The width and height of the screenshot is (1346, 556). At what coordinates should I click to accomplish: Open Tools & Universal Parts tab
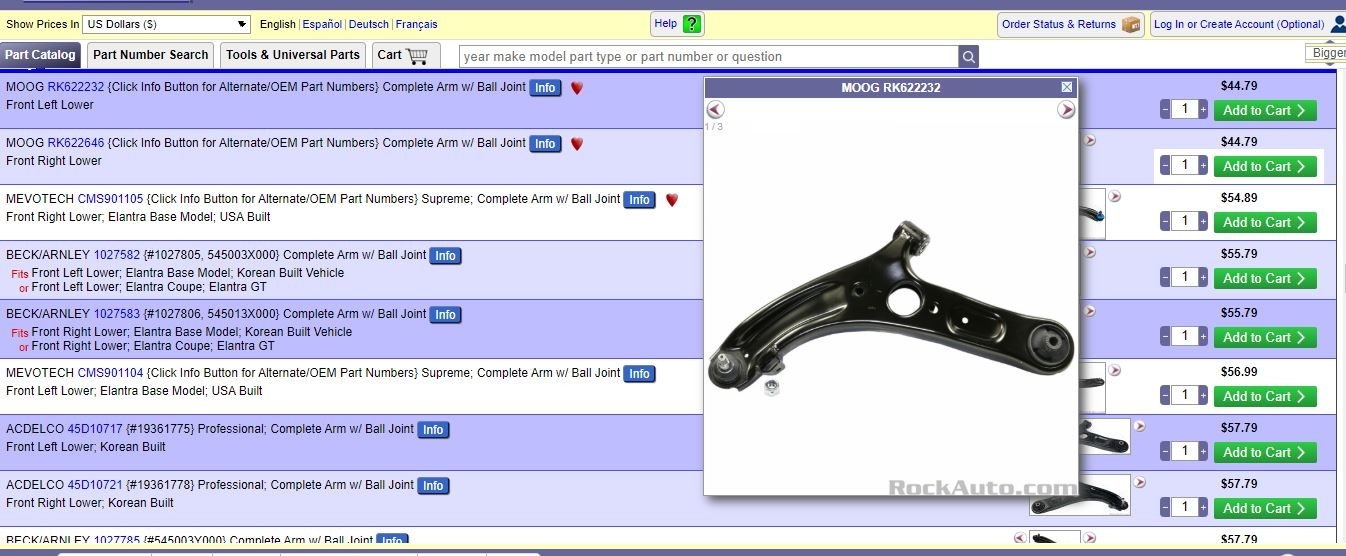293,55
